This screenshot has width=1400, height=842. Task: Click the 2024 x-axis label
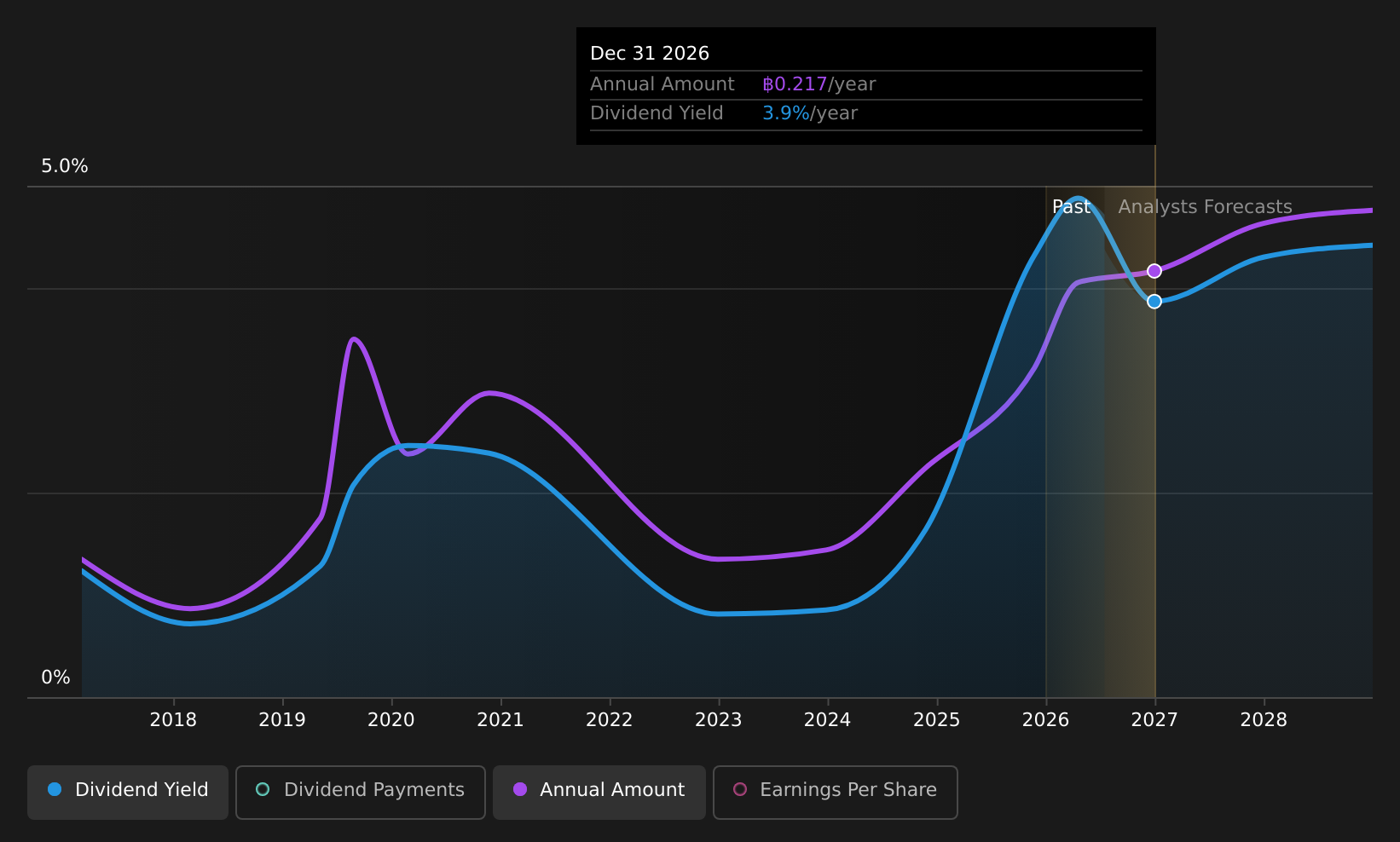pos(828,720)
